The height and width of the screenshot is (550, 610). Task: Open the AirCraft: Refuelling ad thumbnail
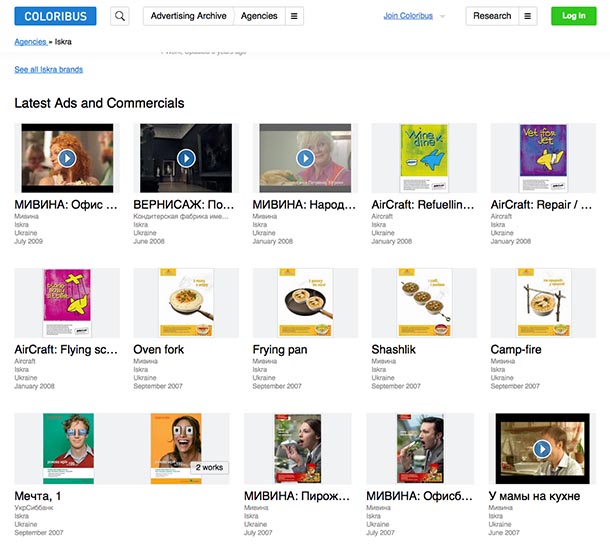[x=424, y=157]
